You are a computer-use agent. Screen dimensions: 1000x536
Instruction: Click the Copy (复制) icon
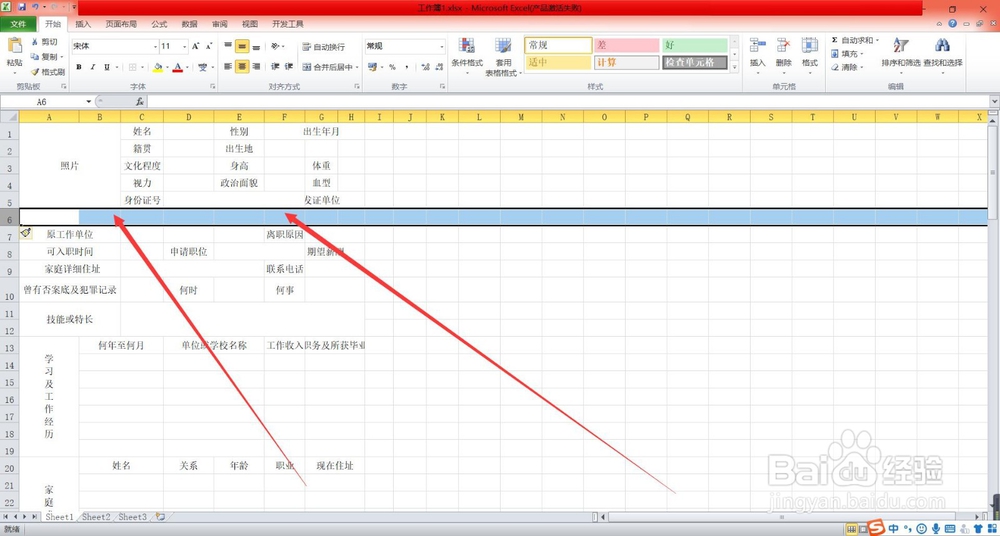point(35,57)
